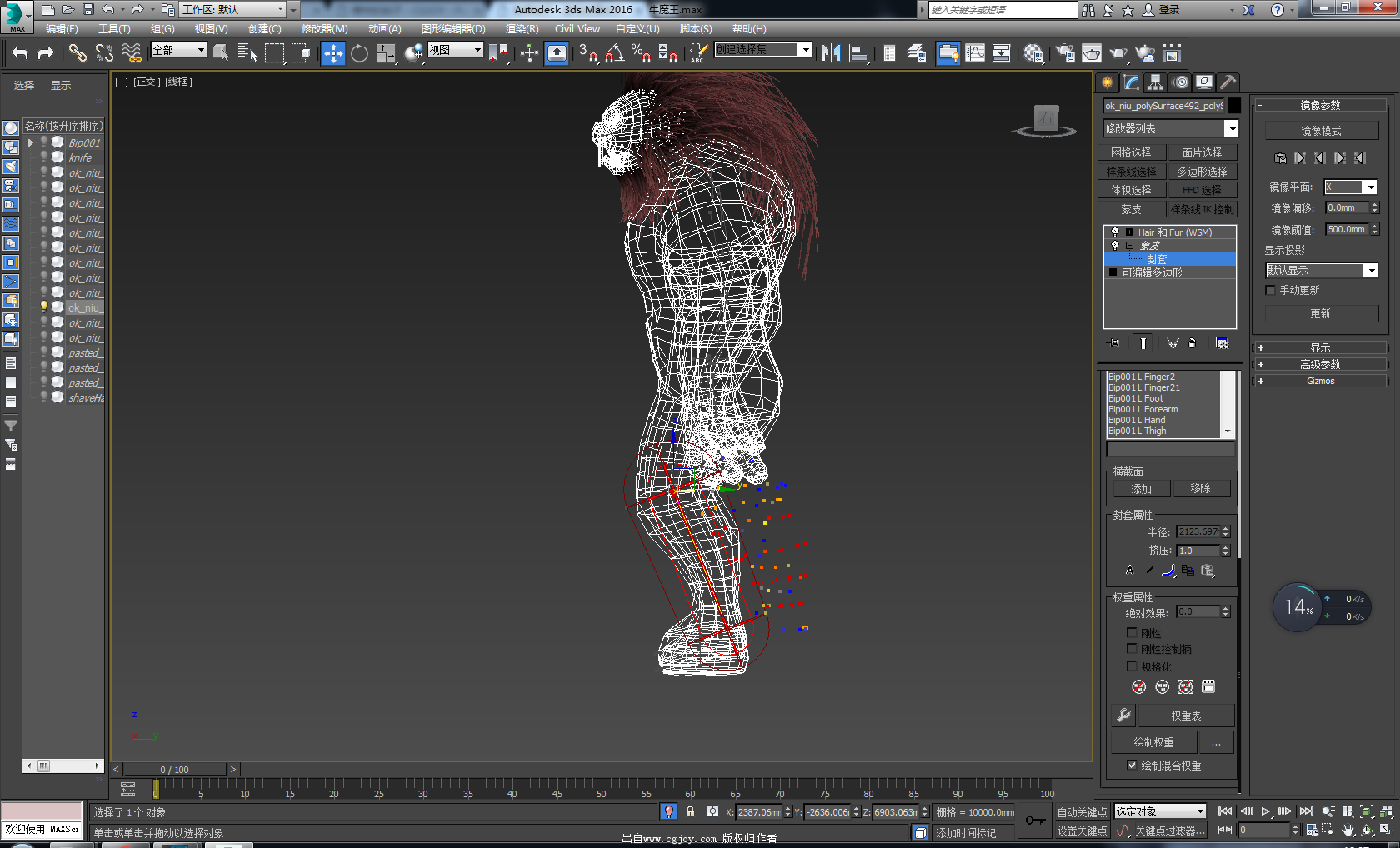Click the 镜像模式 button
The height and width of the screenshot is (848, 1400).
point(1321,131)
